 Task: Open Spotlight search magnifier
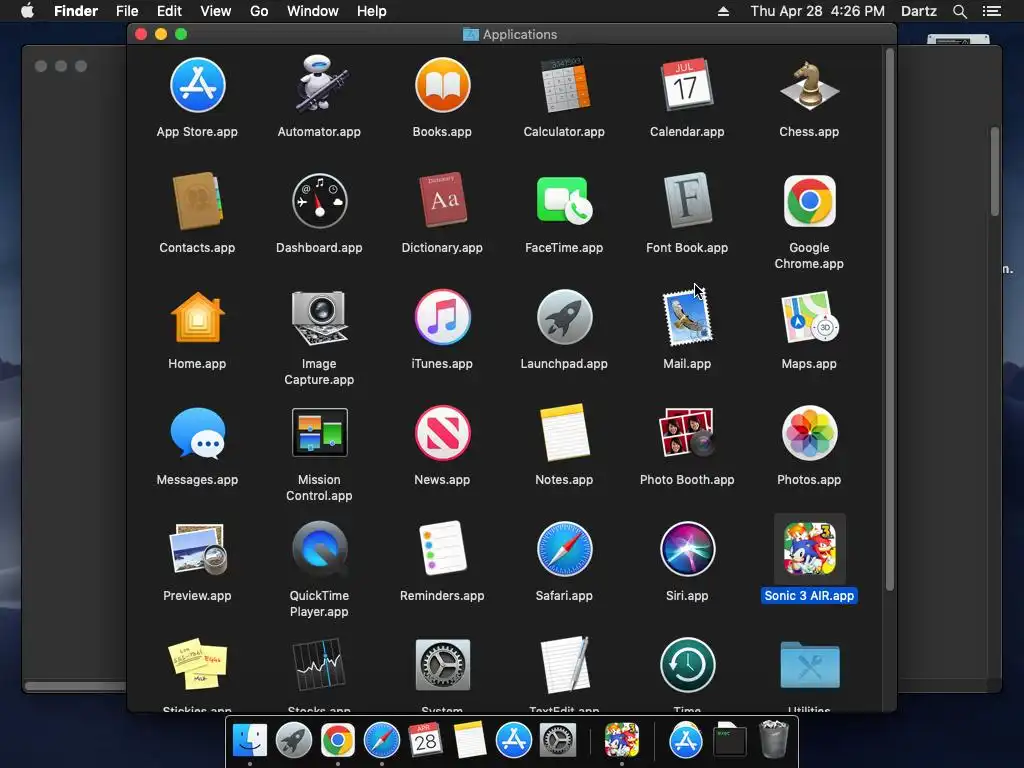[x=959, y=11]
